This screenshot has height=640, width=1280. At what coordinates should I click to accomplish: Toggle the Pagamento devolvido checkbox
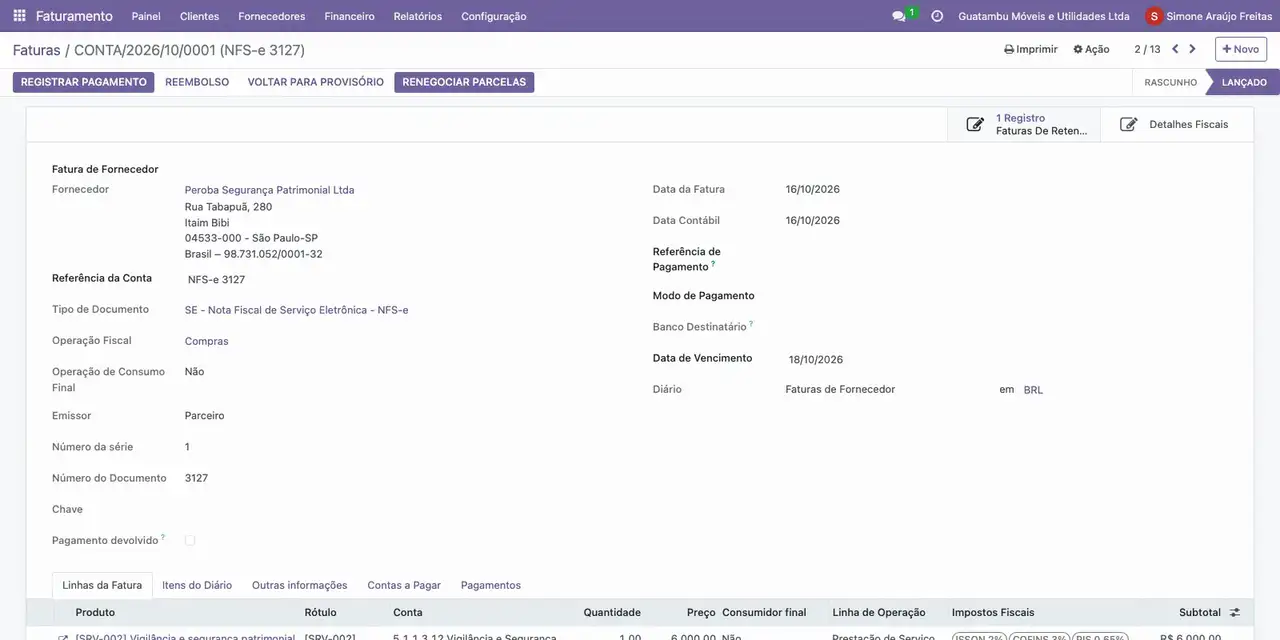pyautogui.click(x=190, y=540)
